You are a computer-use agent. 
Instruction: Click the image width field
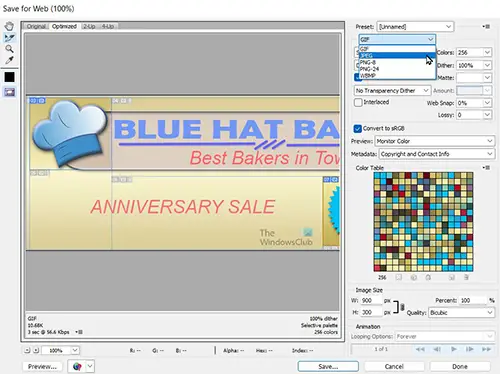pyautogui.click(x=371, y=300)
